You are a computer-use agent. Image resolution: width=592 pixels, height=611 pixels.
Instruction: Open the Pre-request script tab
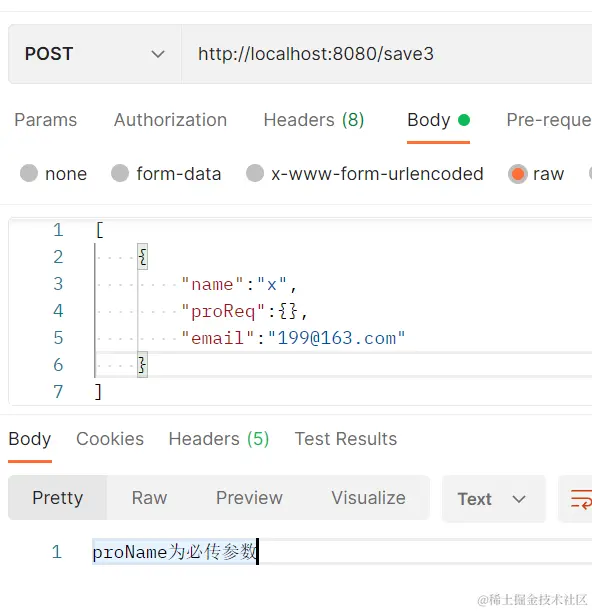click(549, 120)
